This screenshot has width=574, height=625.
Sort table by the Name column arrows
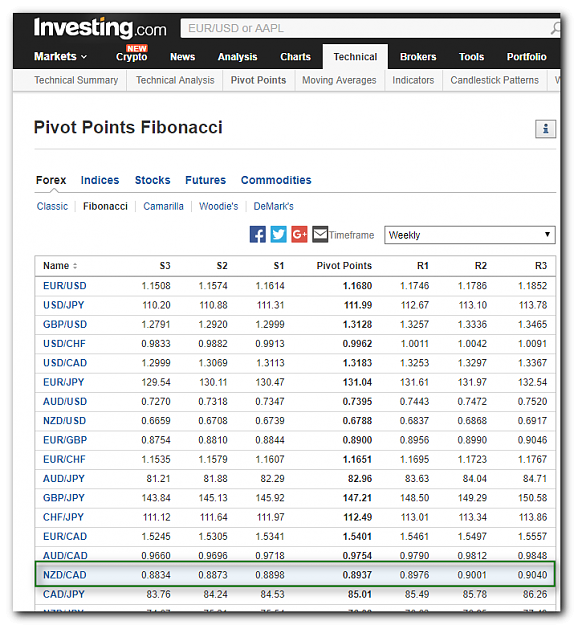click(75, 266)
